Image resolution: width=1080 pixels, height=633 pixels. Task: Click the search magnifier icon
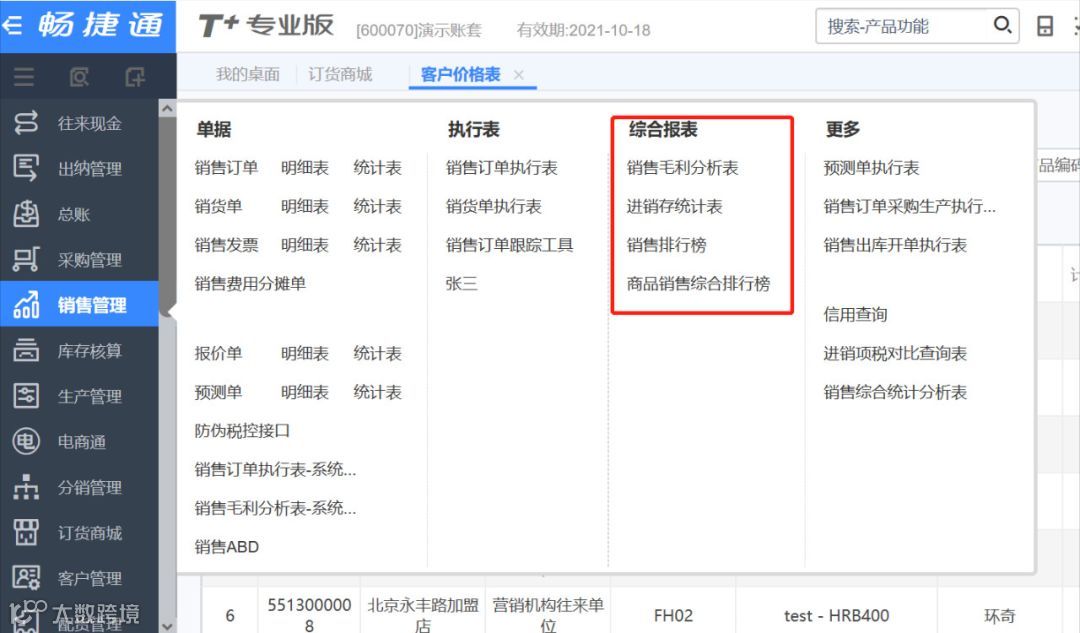coord(1002,25)
